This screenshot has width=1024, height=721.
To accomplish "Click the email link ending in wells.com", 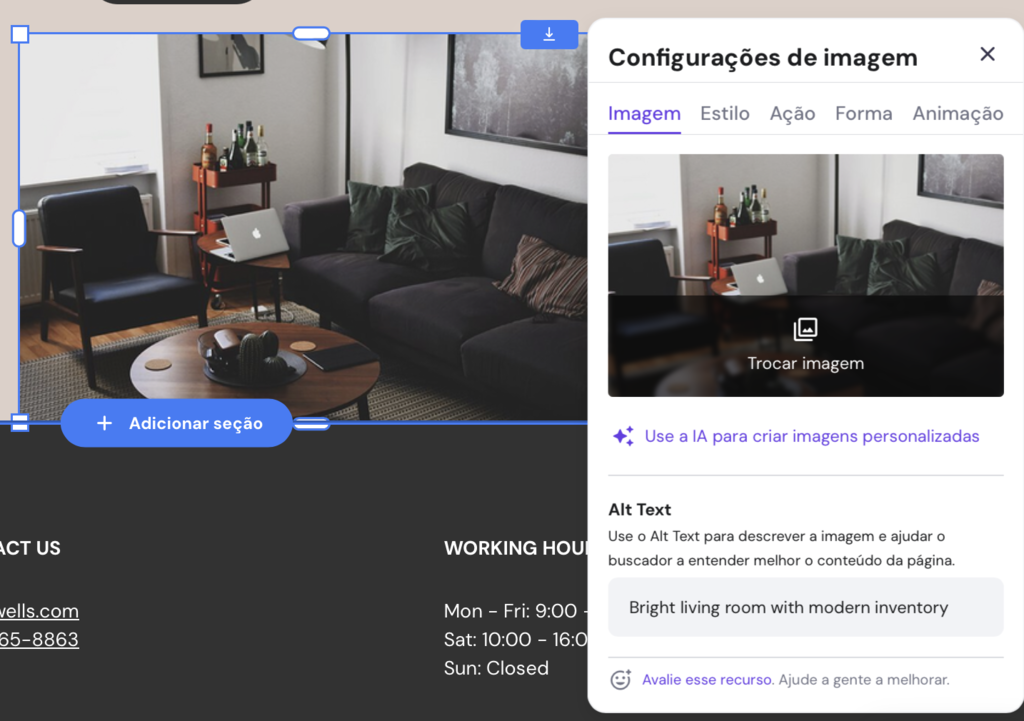I will (x=39, y=611).
